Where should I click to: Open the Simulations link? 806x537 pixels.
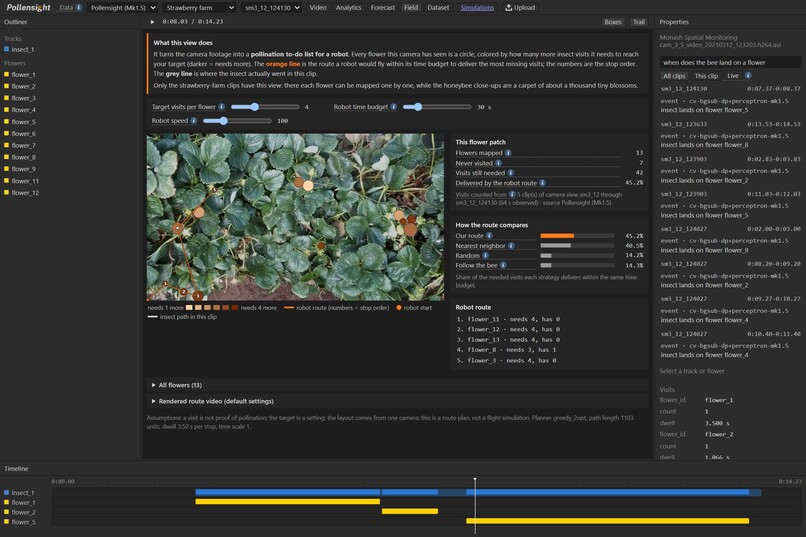coord(477,8)
